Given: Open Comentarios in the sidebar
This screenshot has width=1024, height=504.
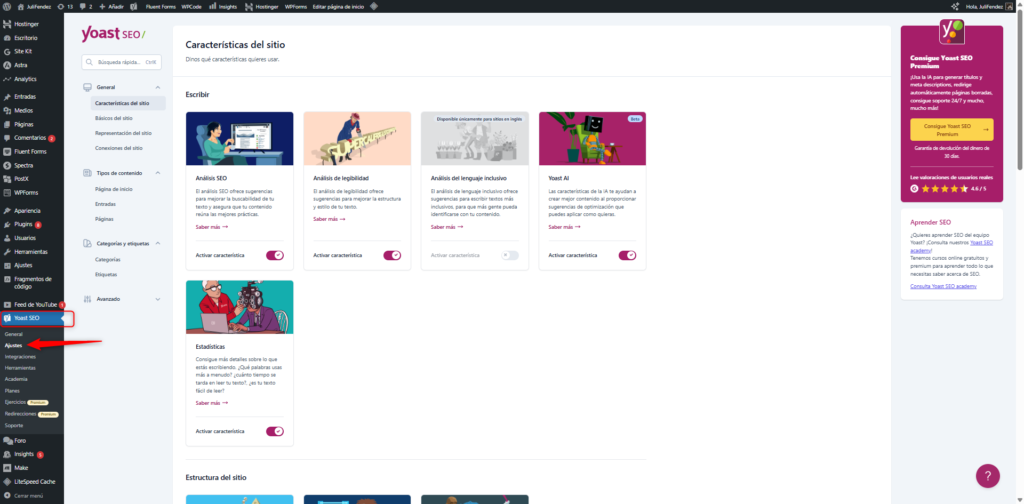Looking at the screenshot, I should [32, 138].
